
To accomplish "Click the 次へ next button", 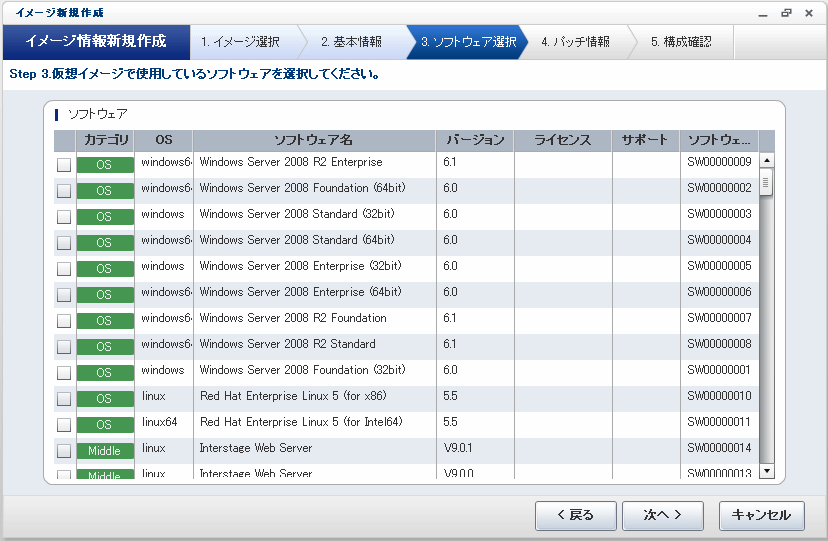I will (x=663, y=515).
